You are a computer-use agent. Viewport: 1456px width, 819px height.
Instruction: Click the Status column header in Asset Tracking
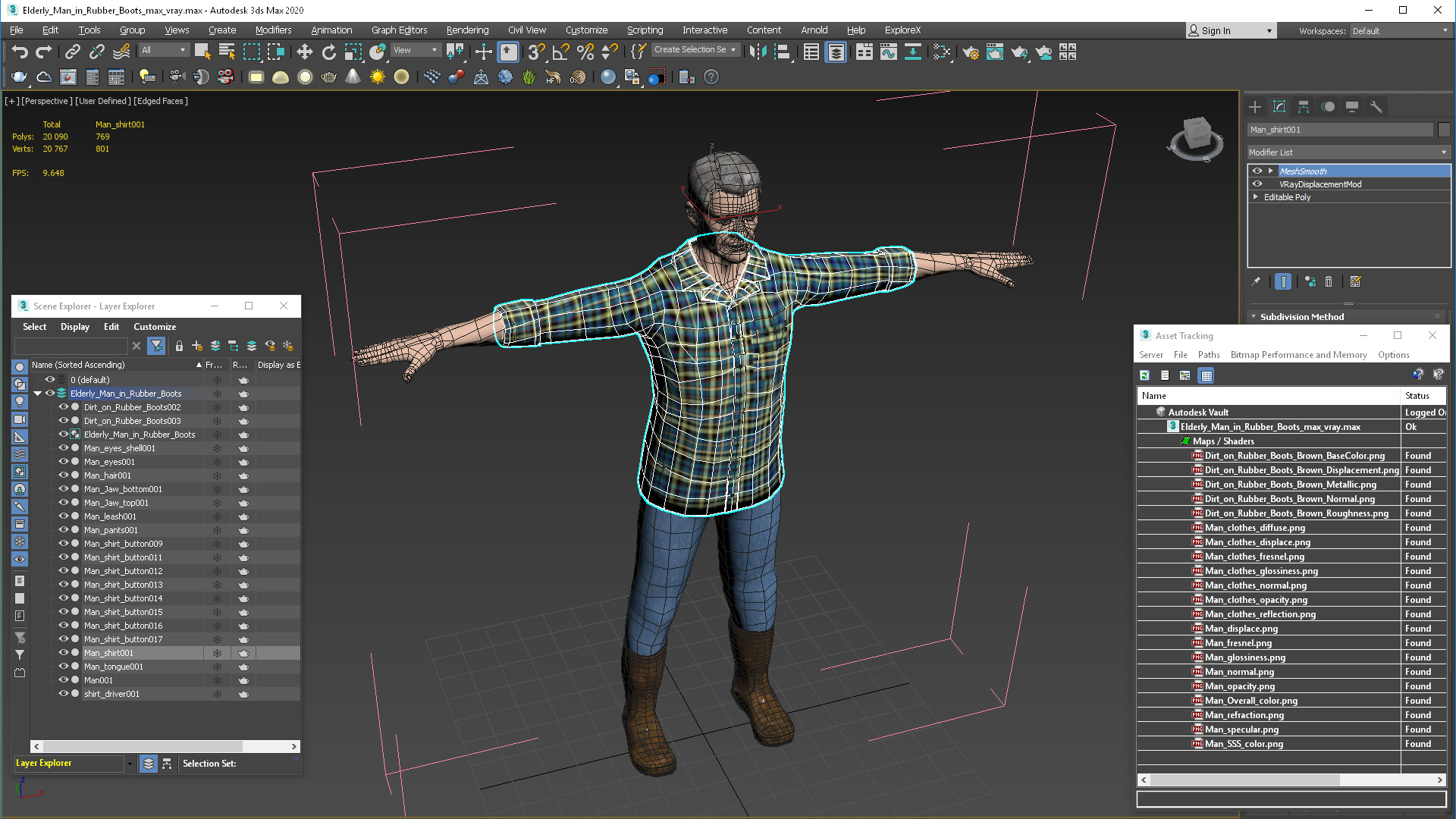(1423, 396)
